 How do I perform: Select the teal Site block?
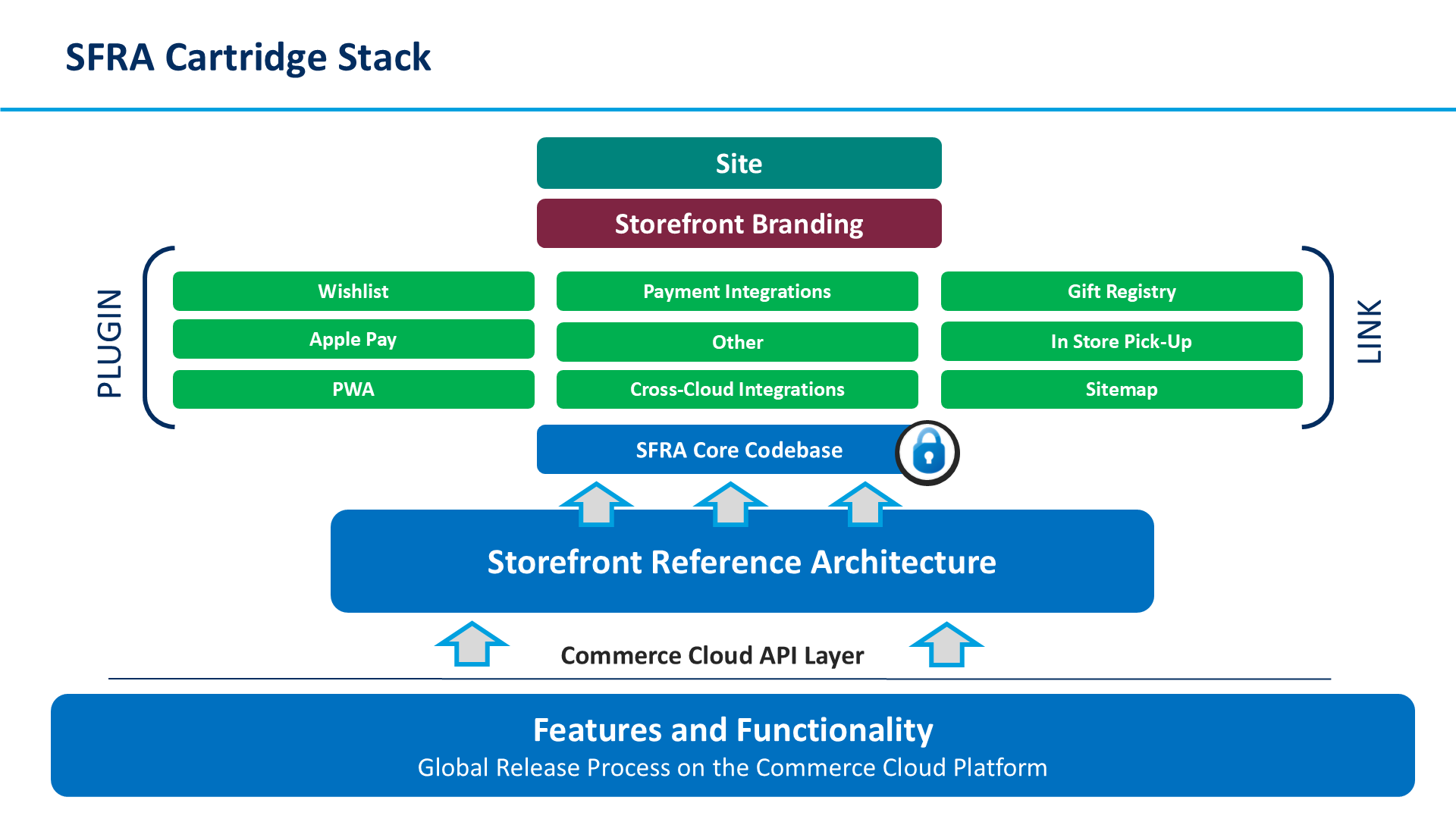[x=739, y=163]
